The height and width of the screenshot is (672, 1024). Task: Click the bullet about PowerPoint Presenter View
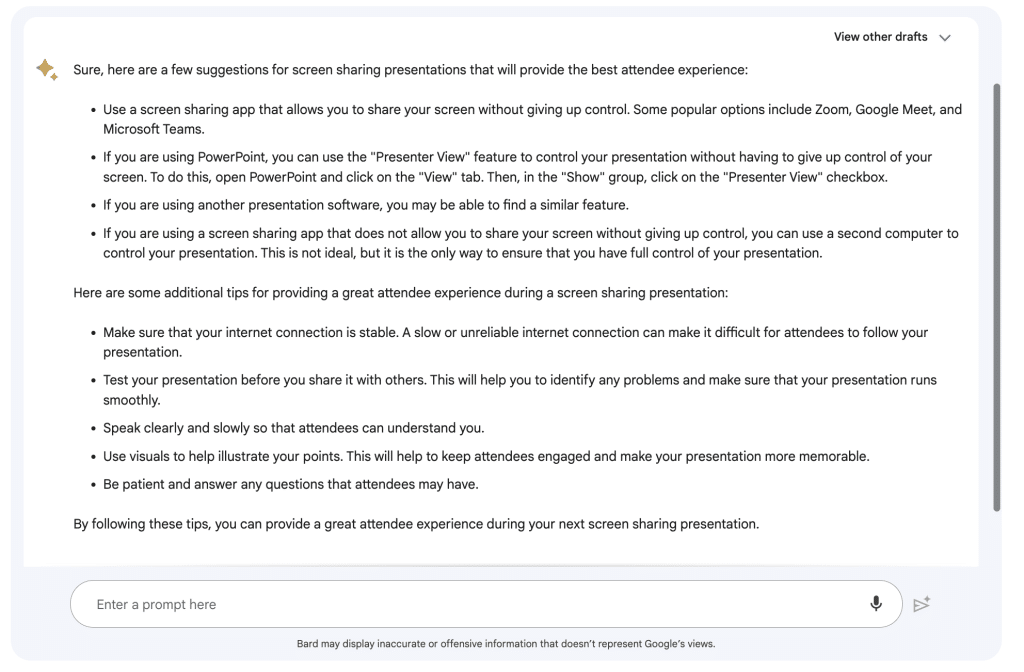click(x=517, y=167)
